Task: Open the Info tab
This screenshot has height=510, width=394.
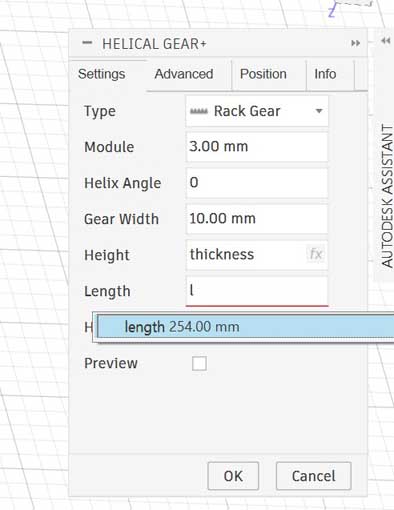Action: tap(325, 74)
